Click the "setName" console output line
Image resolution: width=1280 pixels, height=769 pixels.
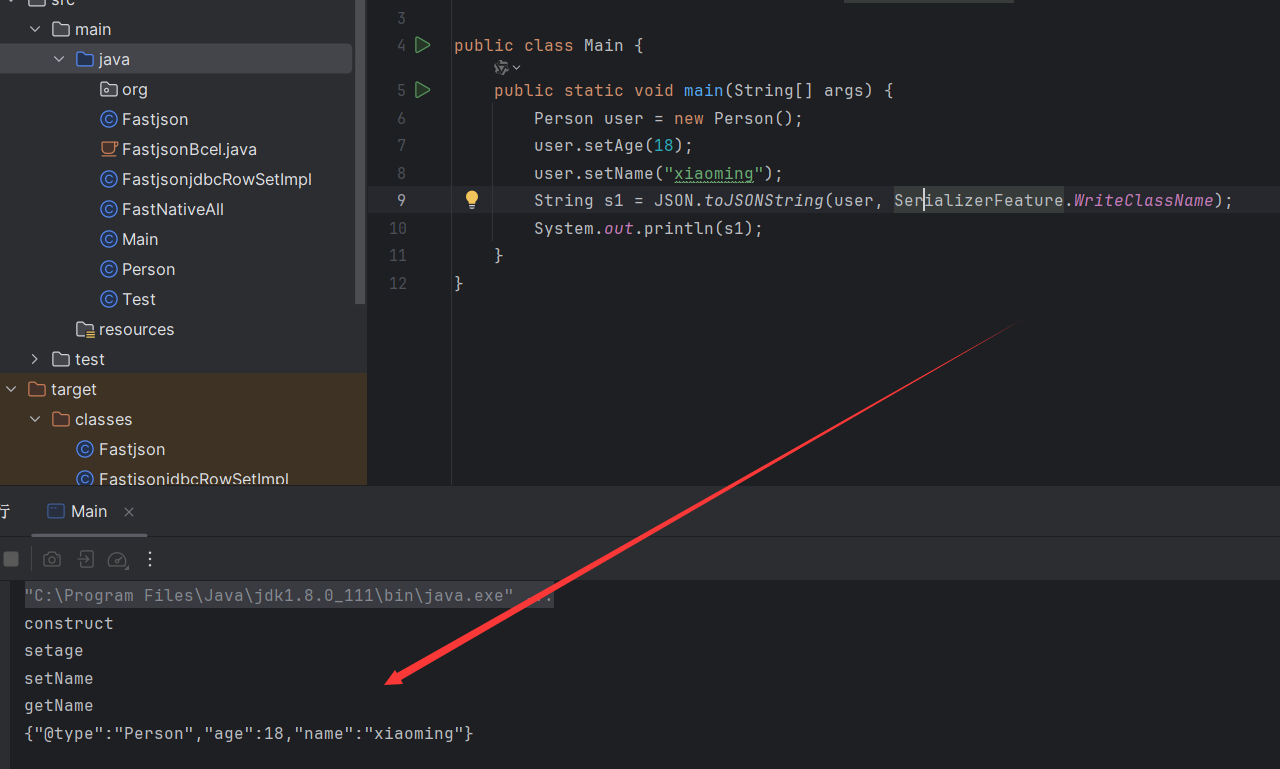tap(59, 678)
